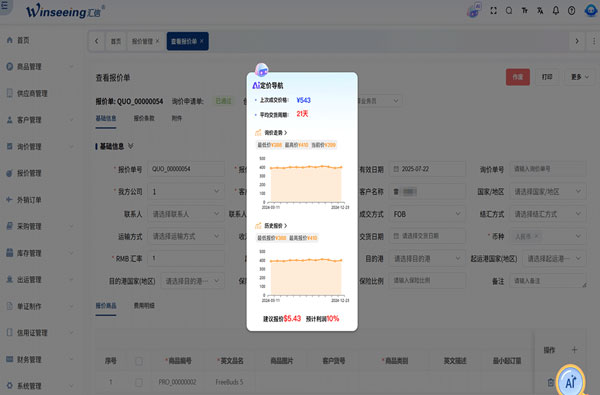Expand the 询价管理 sidebar menu
The height and width of the screenshot is (395, 600).
71,147
